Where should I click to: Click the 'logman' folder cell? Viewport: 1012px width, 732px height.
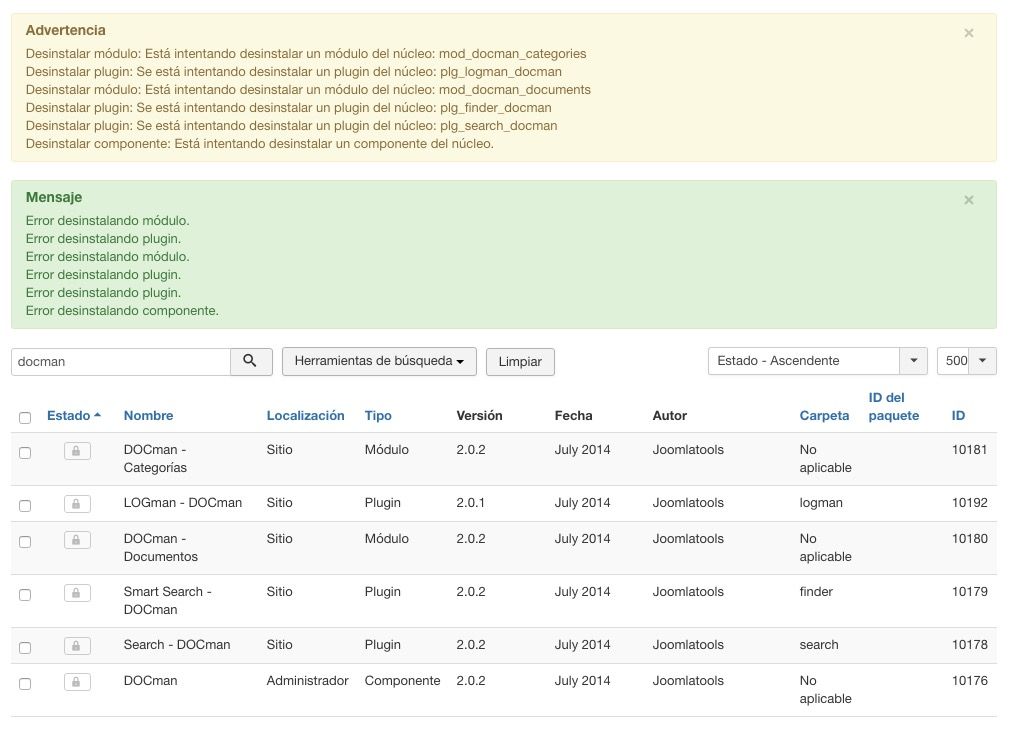(821, 503)
